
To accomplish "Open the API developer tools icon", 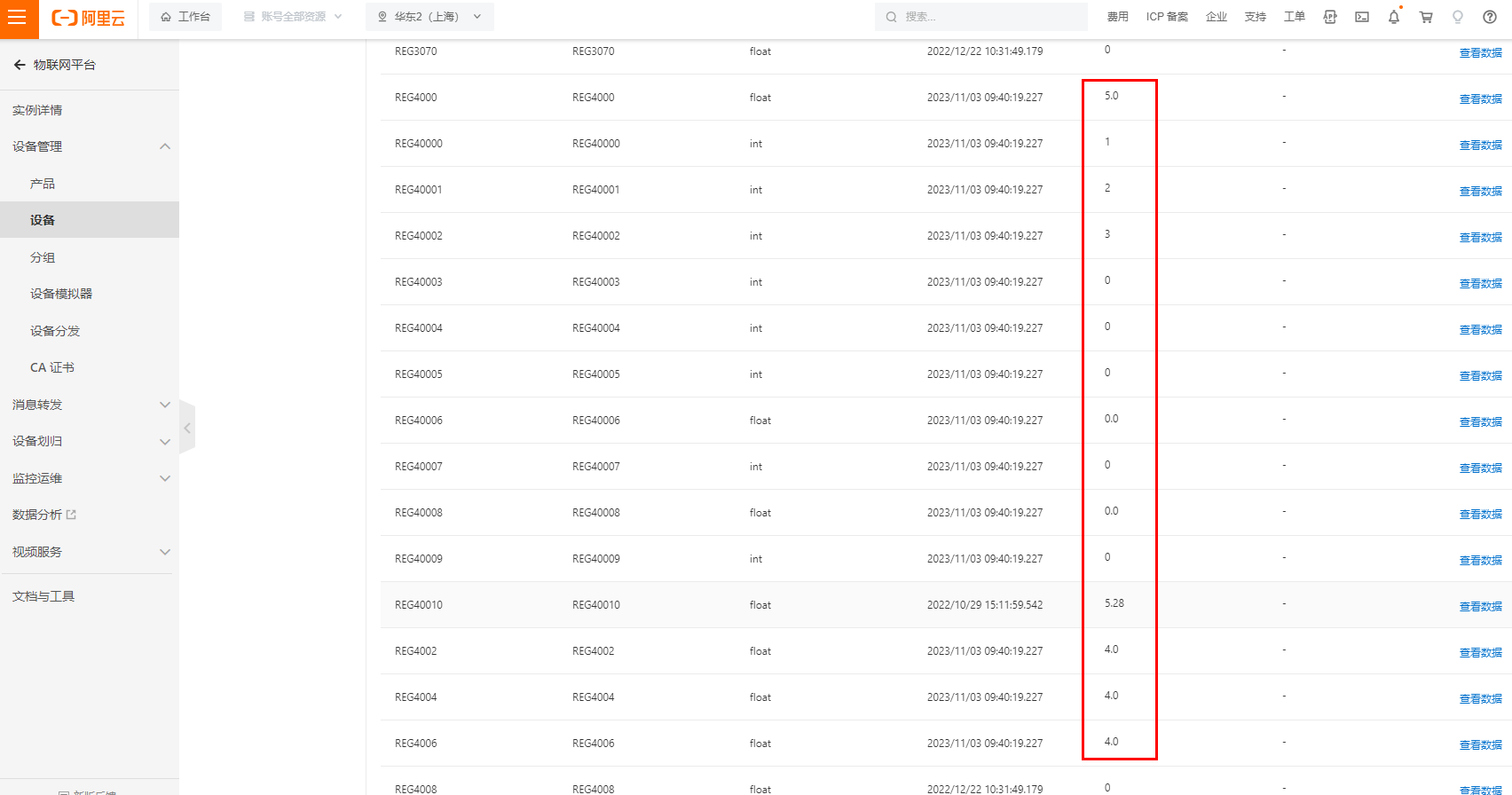I will pos(1330,17).
